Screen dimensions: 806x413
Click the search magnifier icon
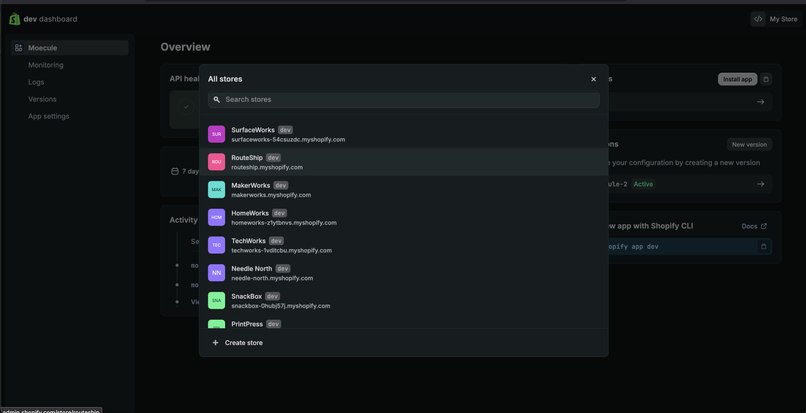[217, 100]
